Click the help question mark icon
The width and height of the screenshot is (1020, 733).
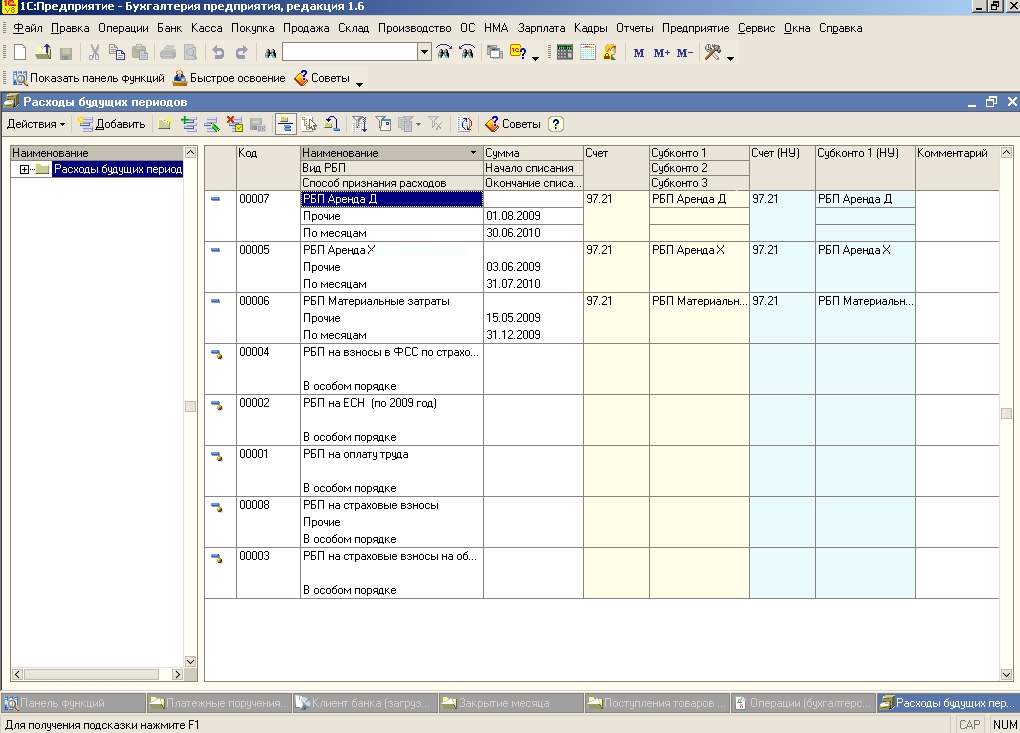[x=556, y=124]
